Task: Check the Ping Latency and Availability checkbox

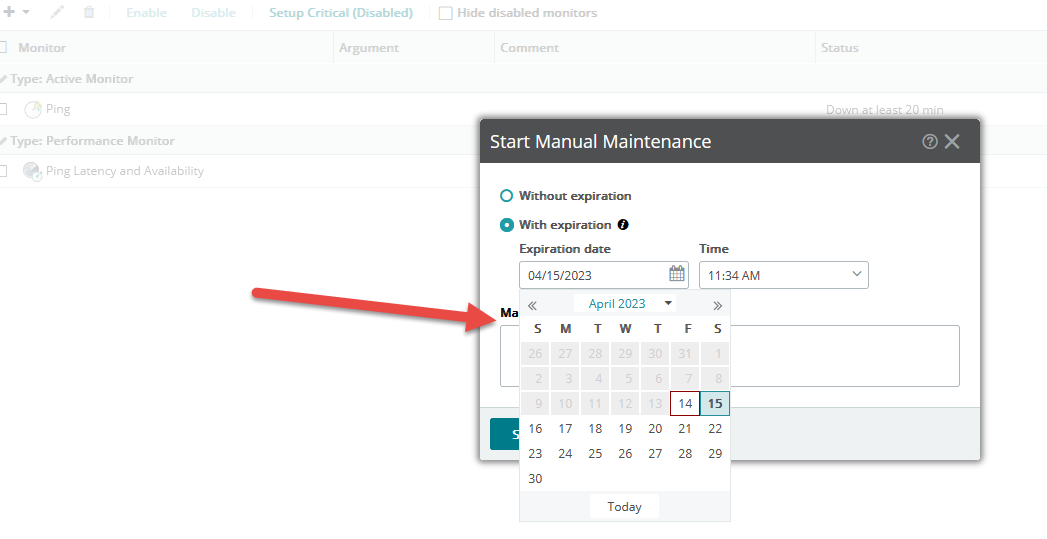Action: [3, 171]
